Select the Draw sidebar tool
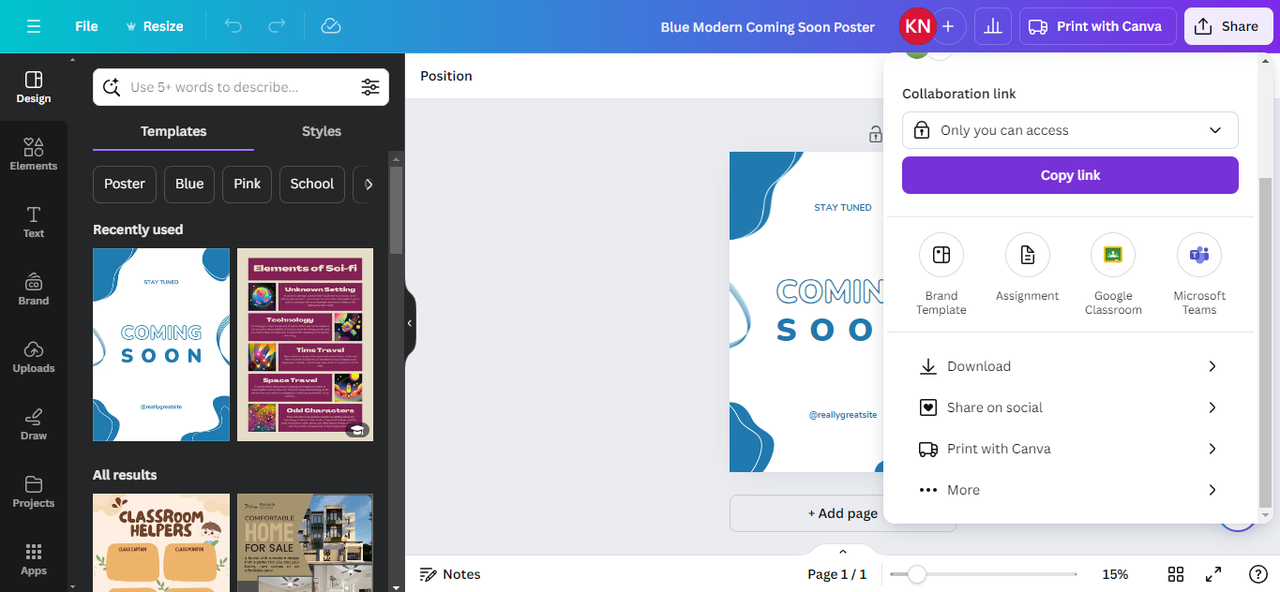This screenshot has height=592, width=1280. [33, 424]
